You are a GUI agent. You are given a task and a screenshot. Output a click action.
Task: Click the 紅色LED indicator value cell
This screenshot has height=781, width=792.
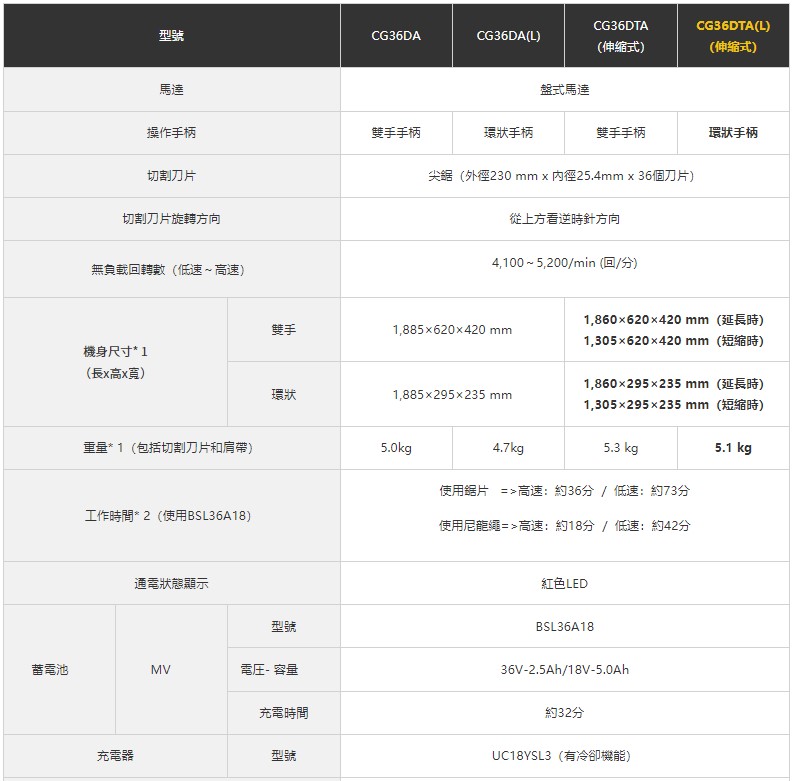tap(564, 584)
